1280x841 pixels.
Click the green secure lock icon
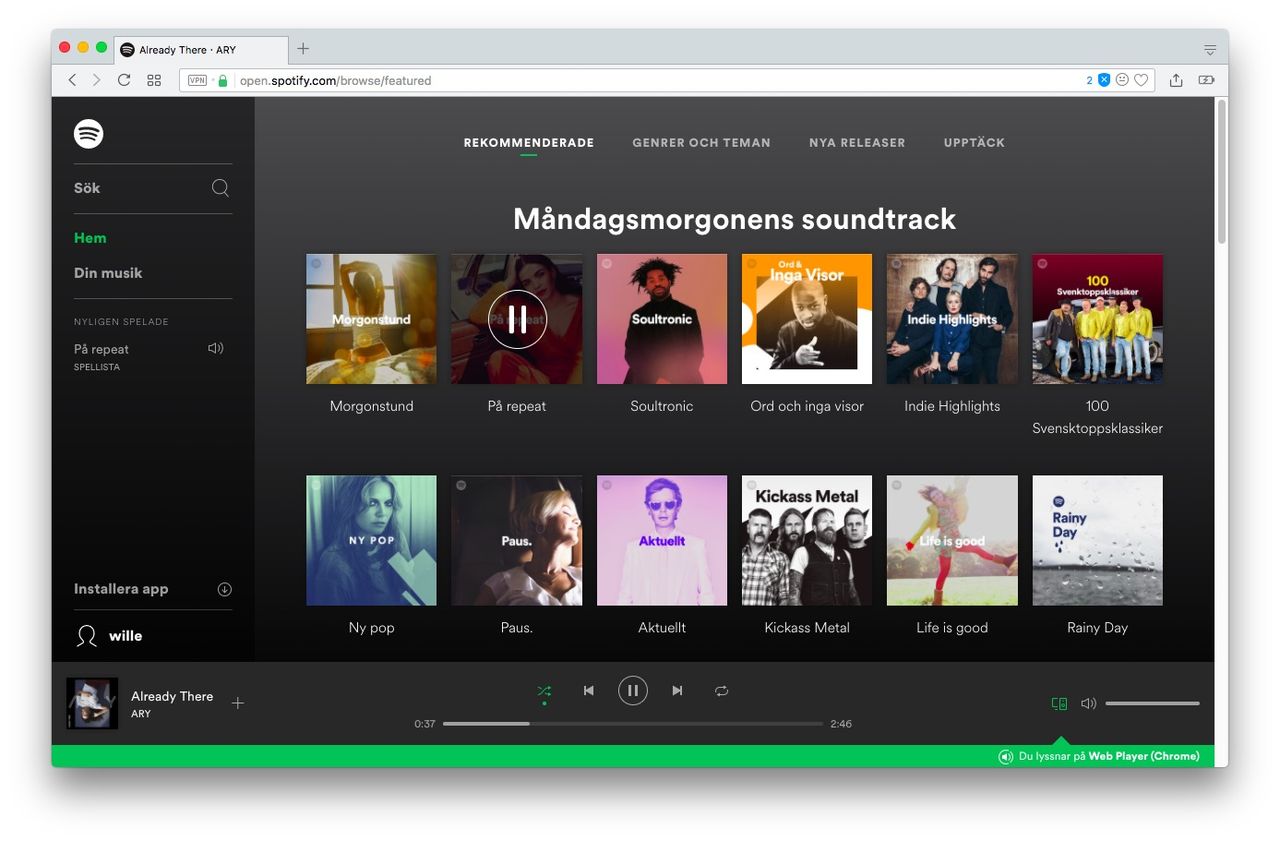tap(223, 80)
